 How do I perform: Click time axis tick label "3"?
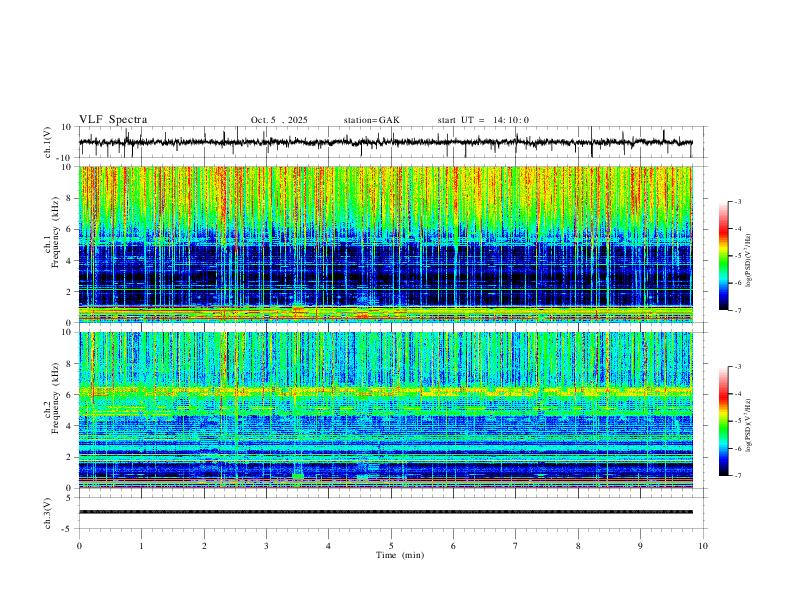(266, 546)
